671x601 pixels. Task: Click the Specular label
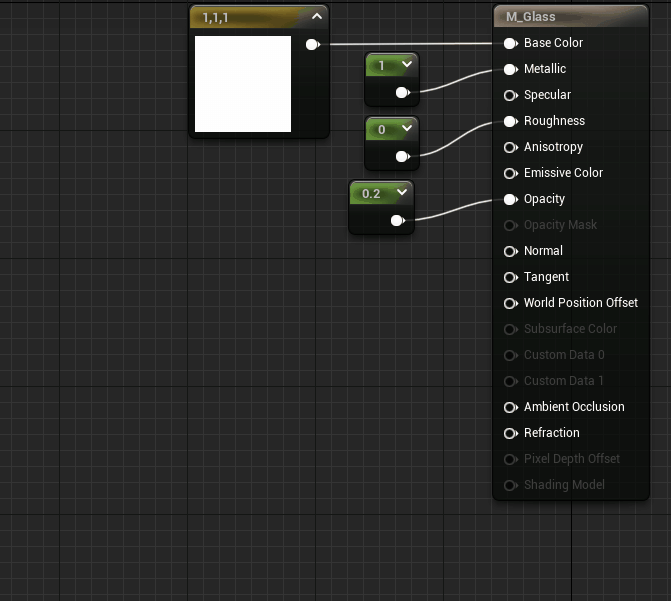coord(547,95)
